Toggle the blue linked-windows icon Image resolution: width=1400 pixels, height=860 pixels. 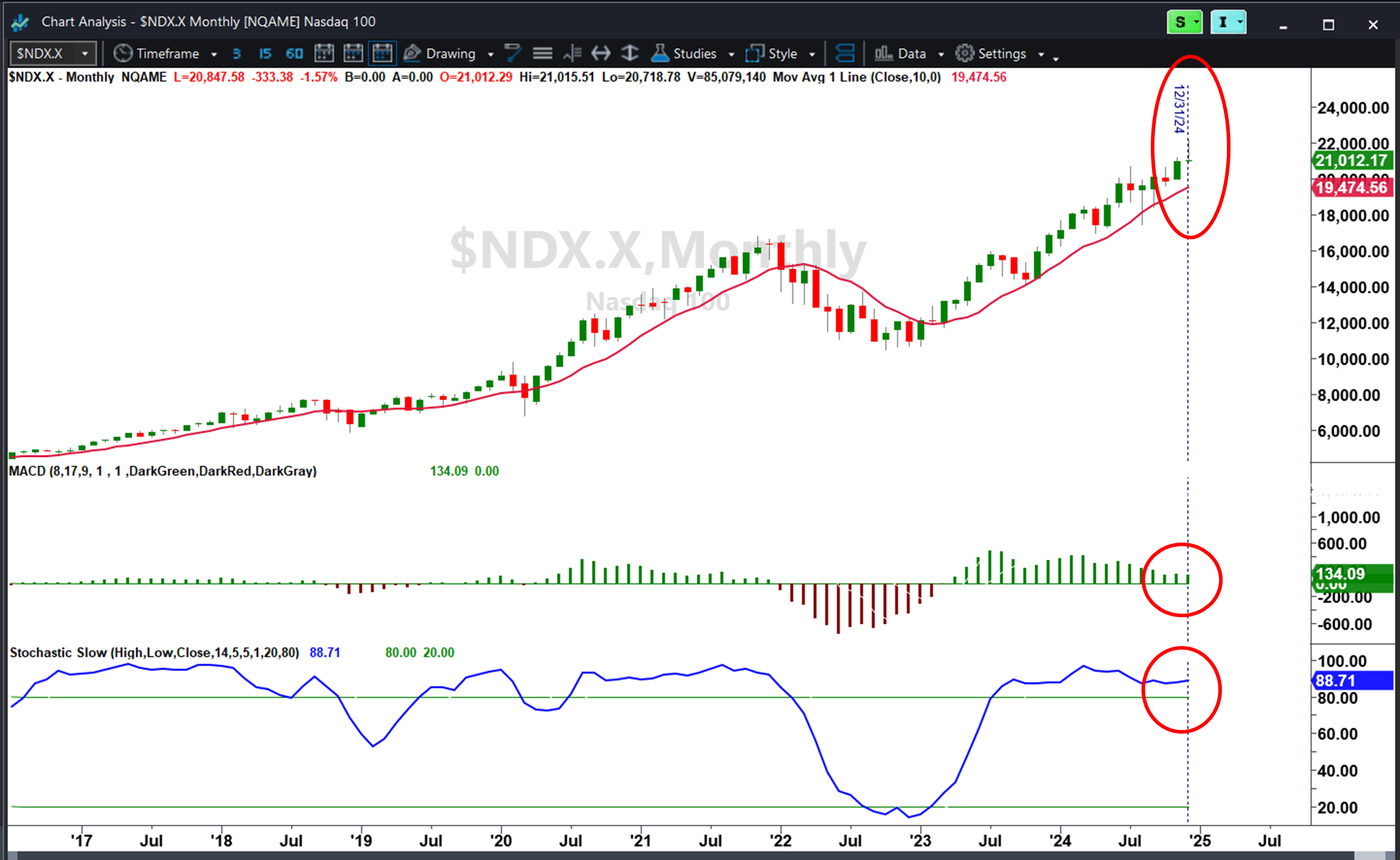pyautogui.click(x=845, y=53)
